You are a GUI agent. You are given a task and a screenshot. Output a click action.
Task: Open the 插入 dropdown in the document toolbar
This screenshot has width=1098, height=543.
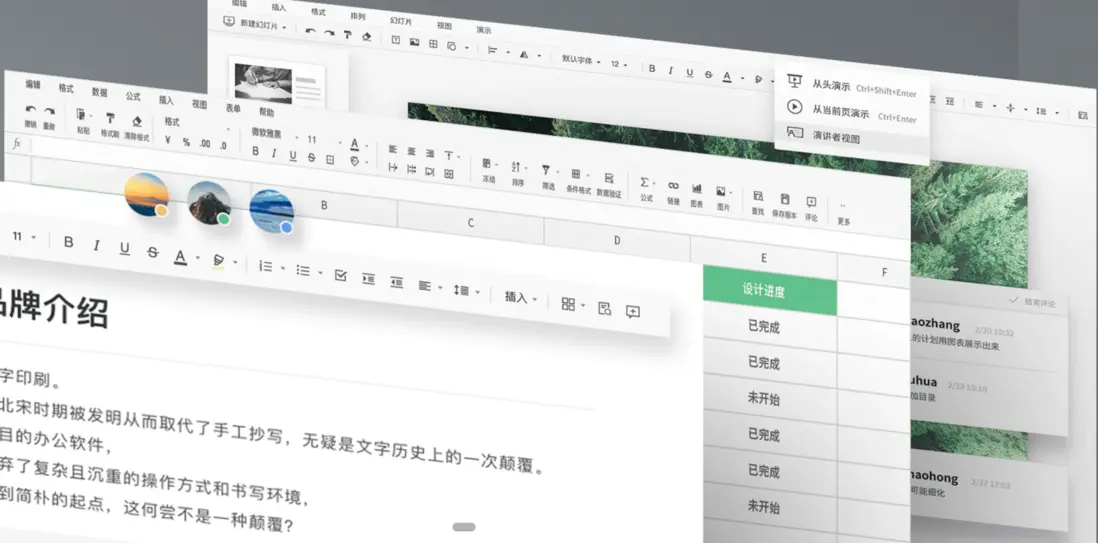tap(521, 298)
